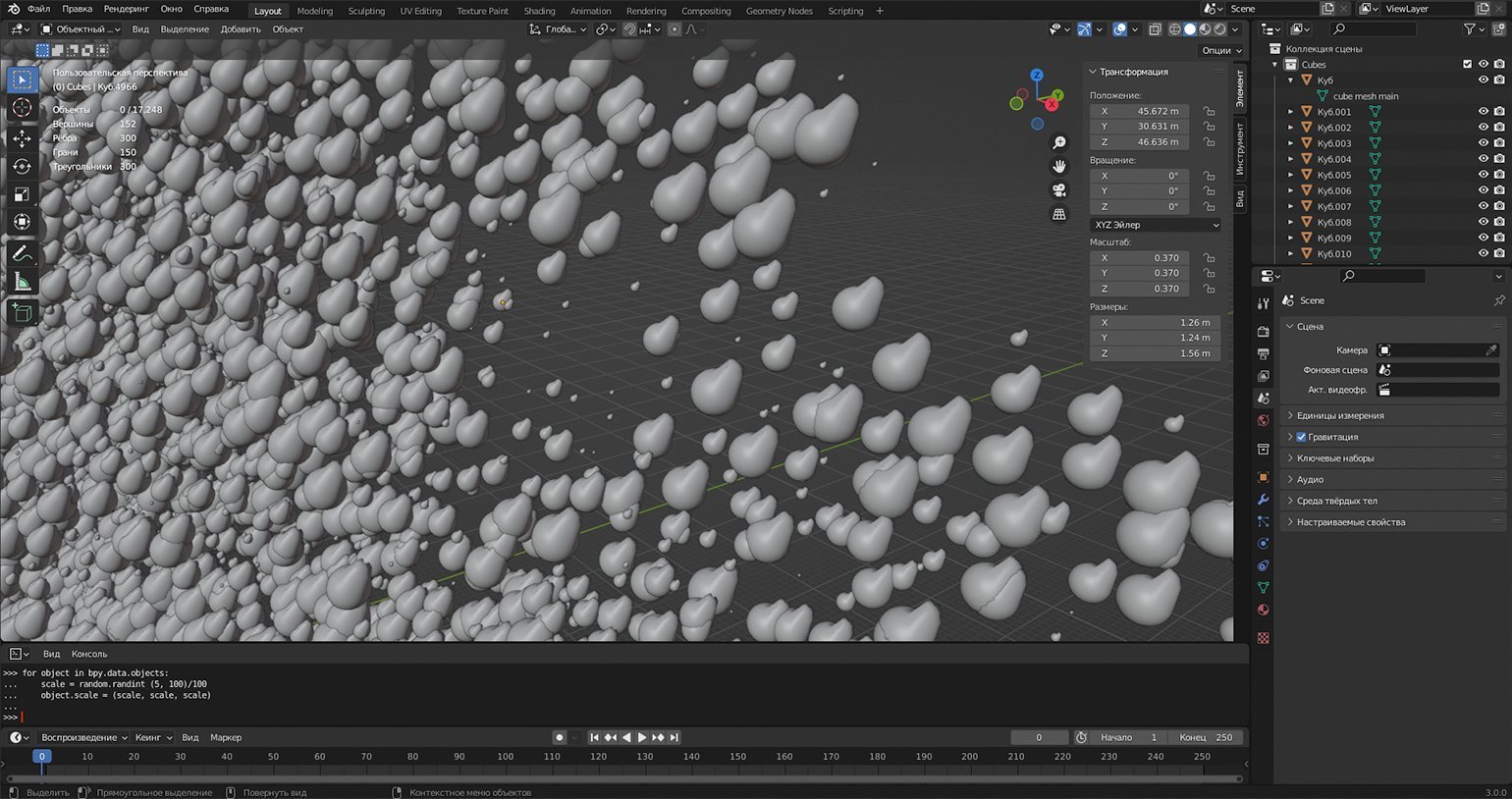Lock the scale Z value
The height and width of the screenshot is (799, 1512).
tap(1209, 289)
